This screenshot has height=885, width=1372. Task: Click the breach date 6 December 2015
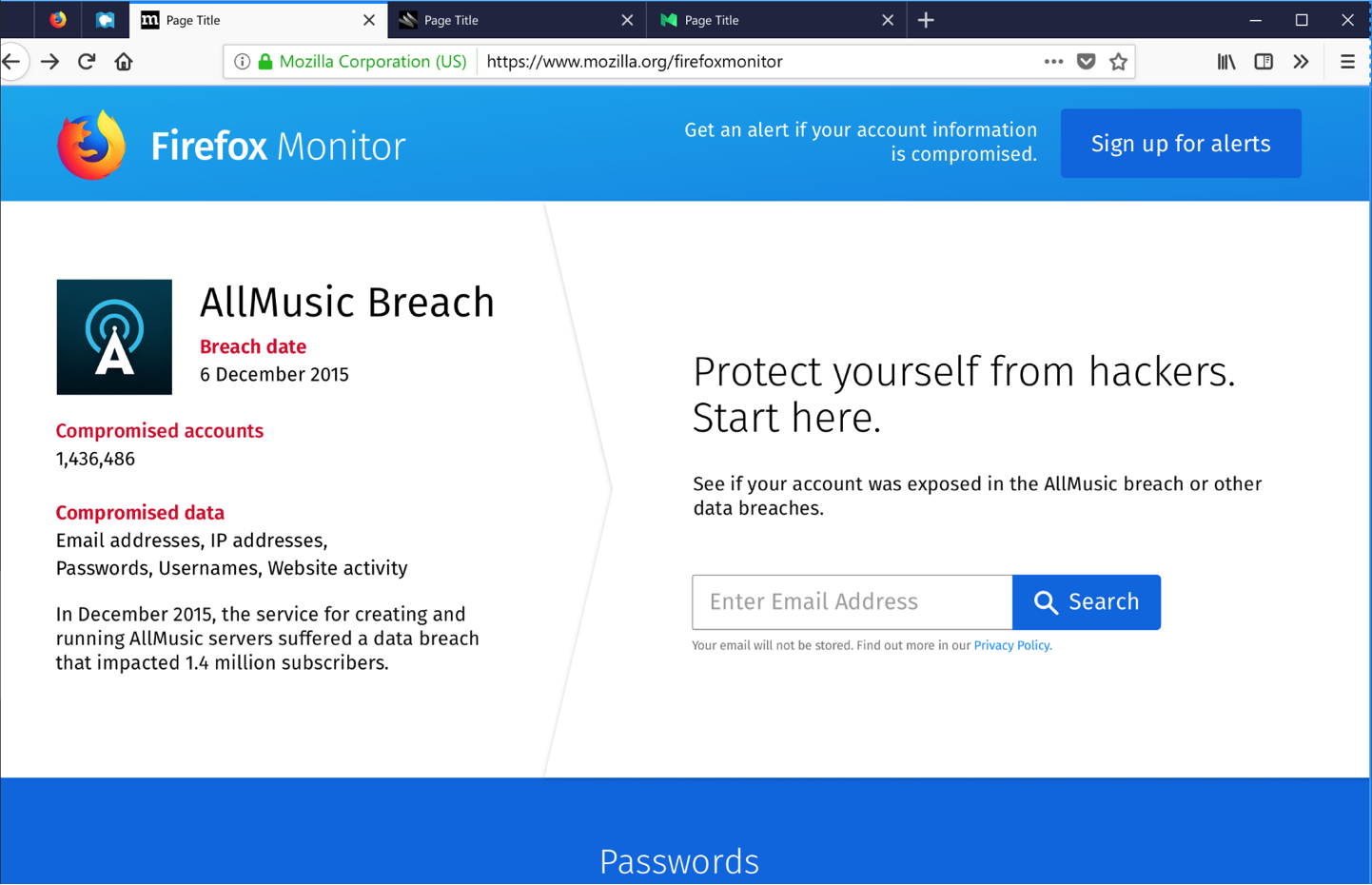point(274,375)
